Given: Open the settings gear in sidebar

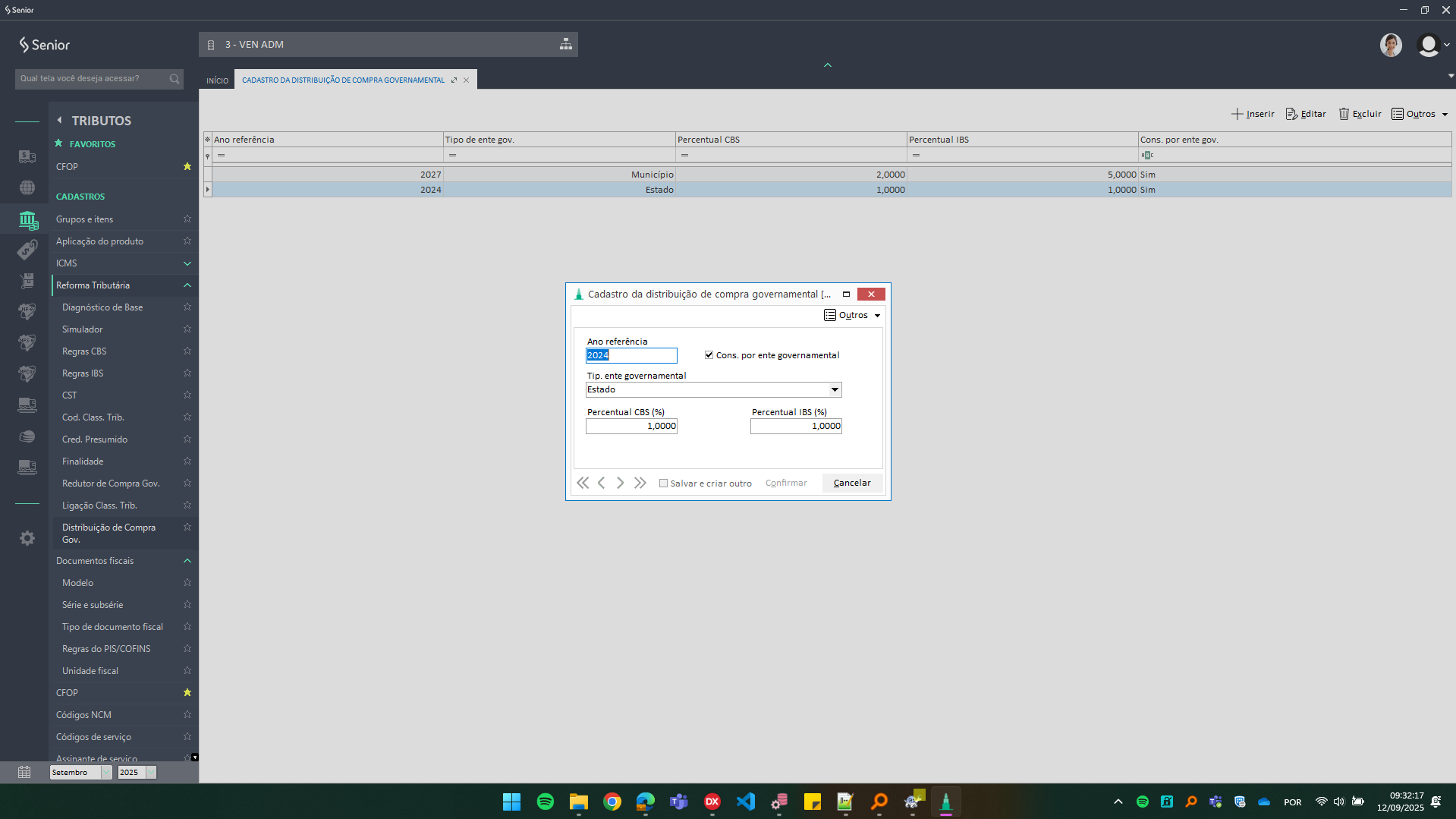Looking at the screenshot, I should coord(27,538).
